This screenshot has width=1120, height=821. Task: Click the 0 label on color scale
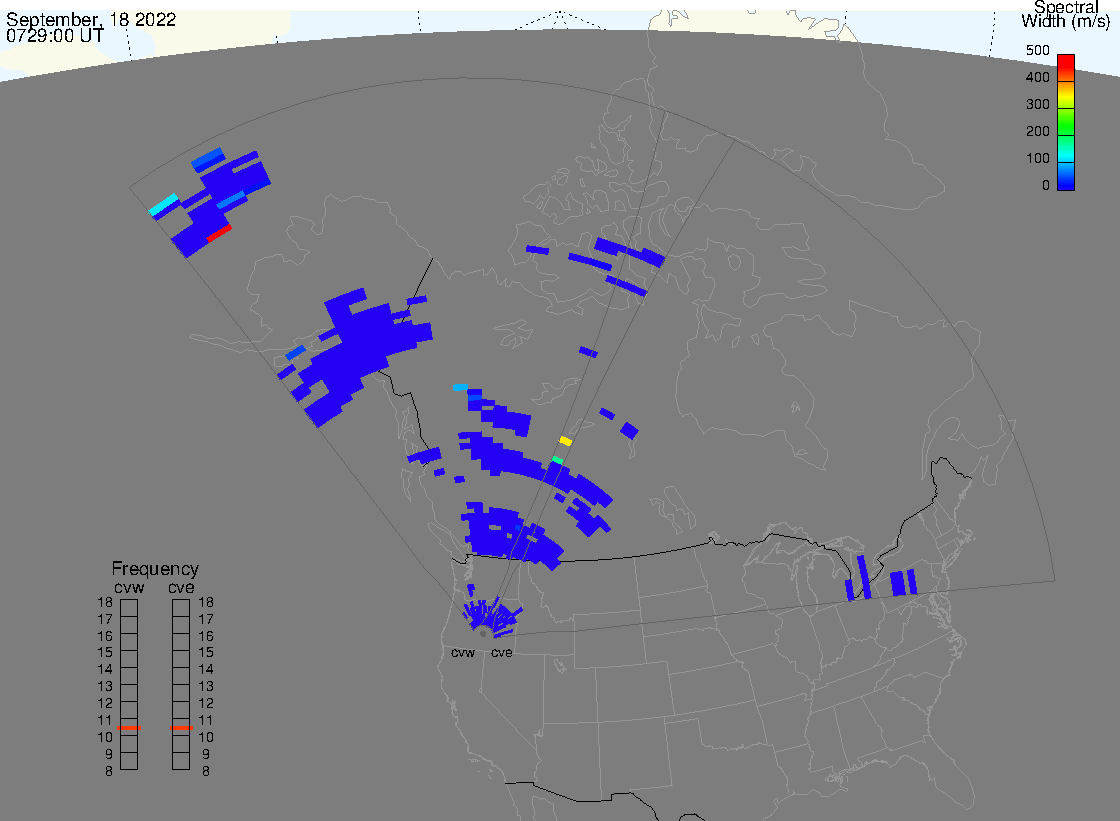point(1046,186)
